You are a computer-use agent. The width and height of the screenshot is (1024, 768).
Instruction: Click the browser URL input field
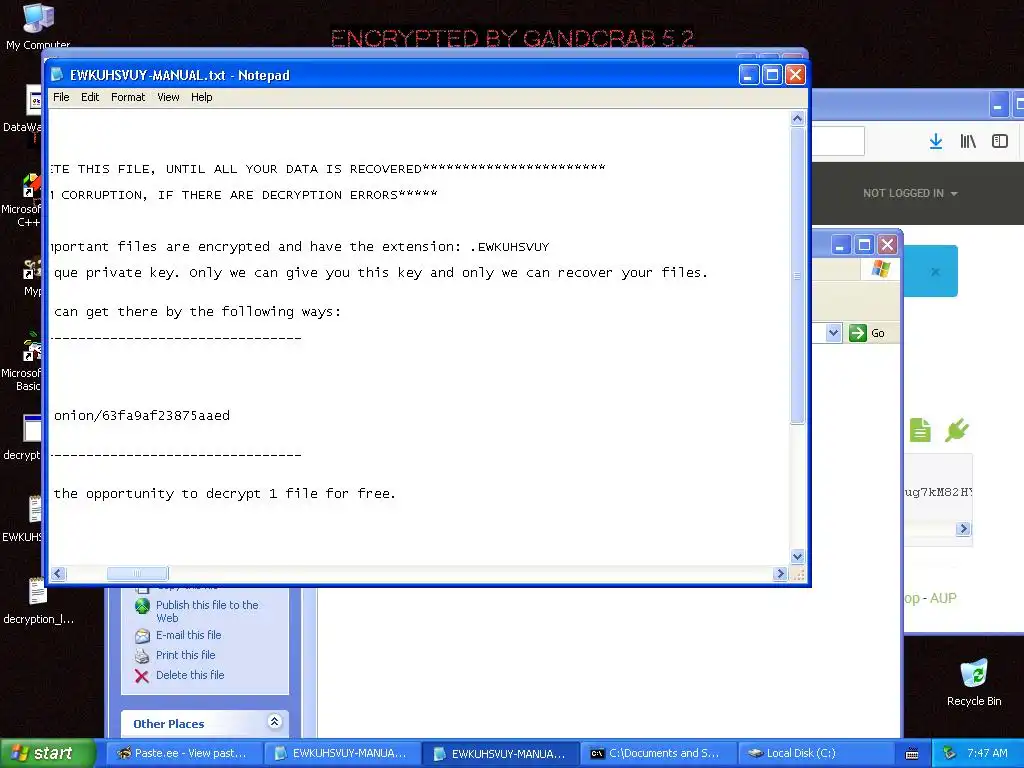[838, 141]
